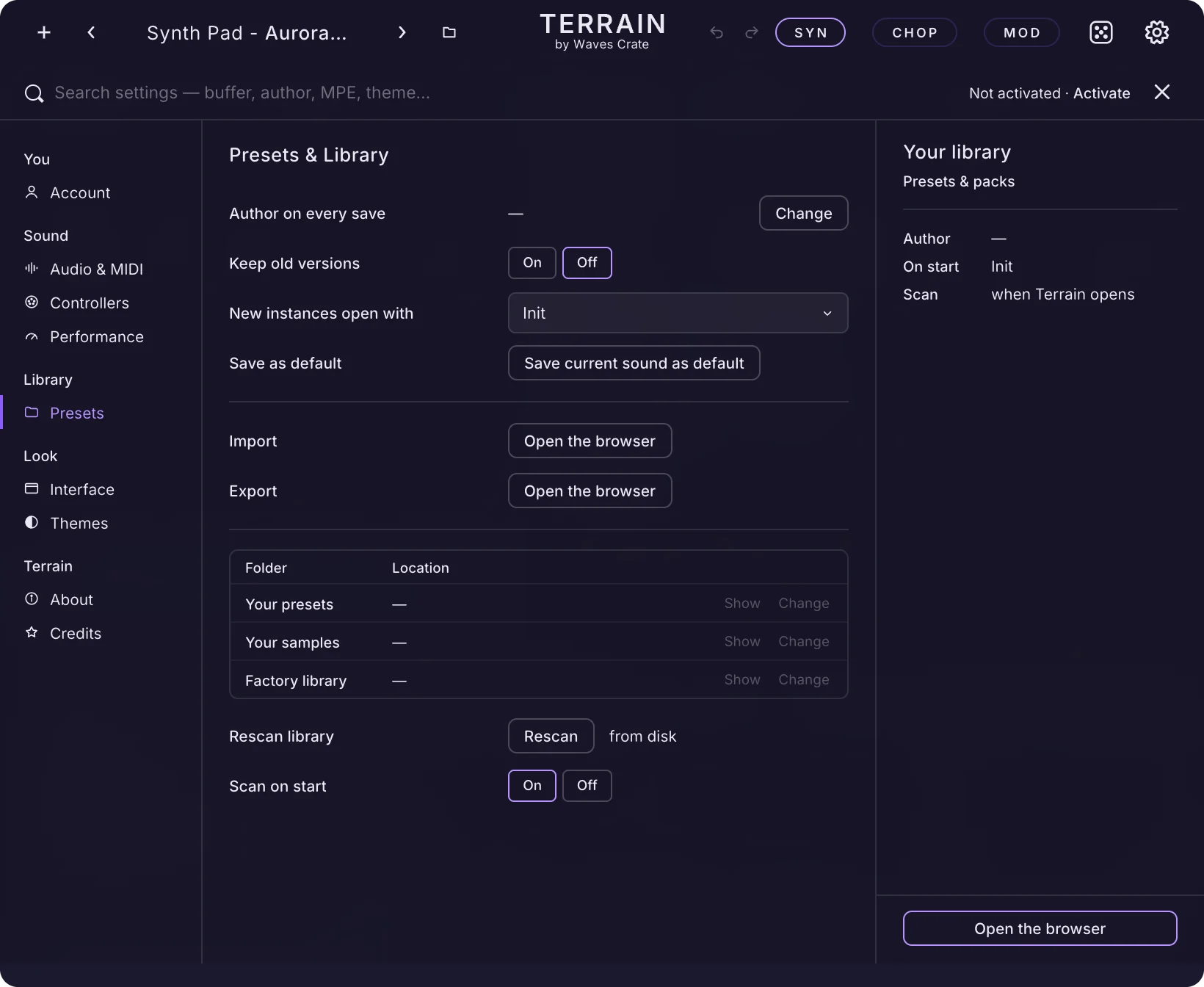
Task: Click Activate link in header
Action: (x=1102, y=93)
